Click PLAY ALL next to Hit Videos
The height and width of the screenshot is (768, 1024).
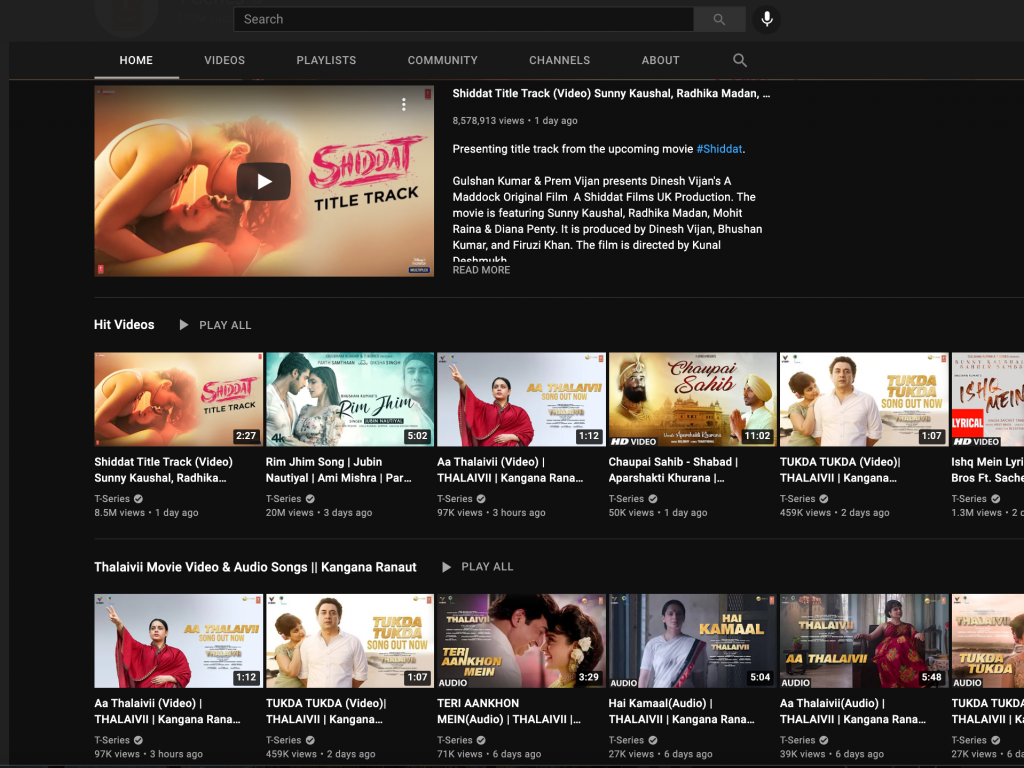click(216, 325)
